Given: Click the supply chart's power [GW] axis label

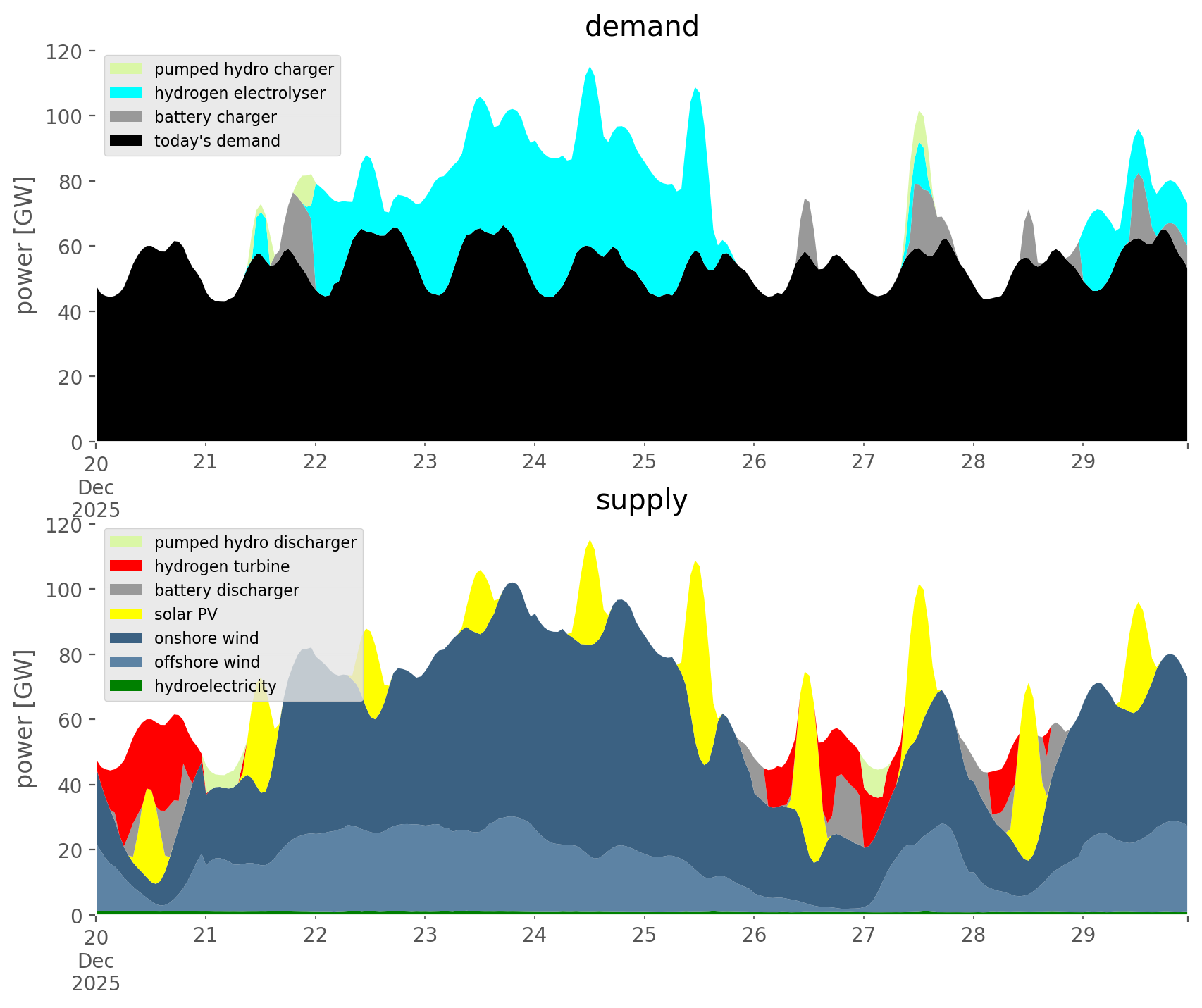Looking at the screenshot, I should pyautogui.click(x=25, y=718).
